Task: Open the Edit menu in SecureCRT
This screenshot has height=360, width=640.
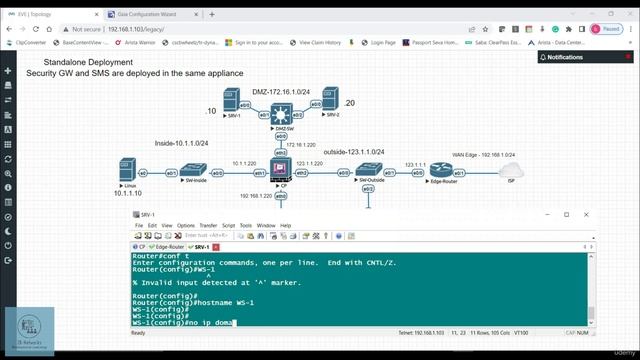Action: [x=152, y=226]
